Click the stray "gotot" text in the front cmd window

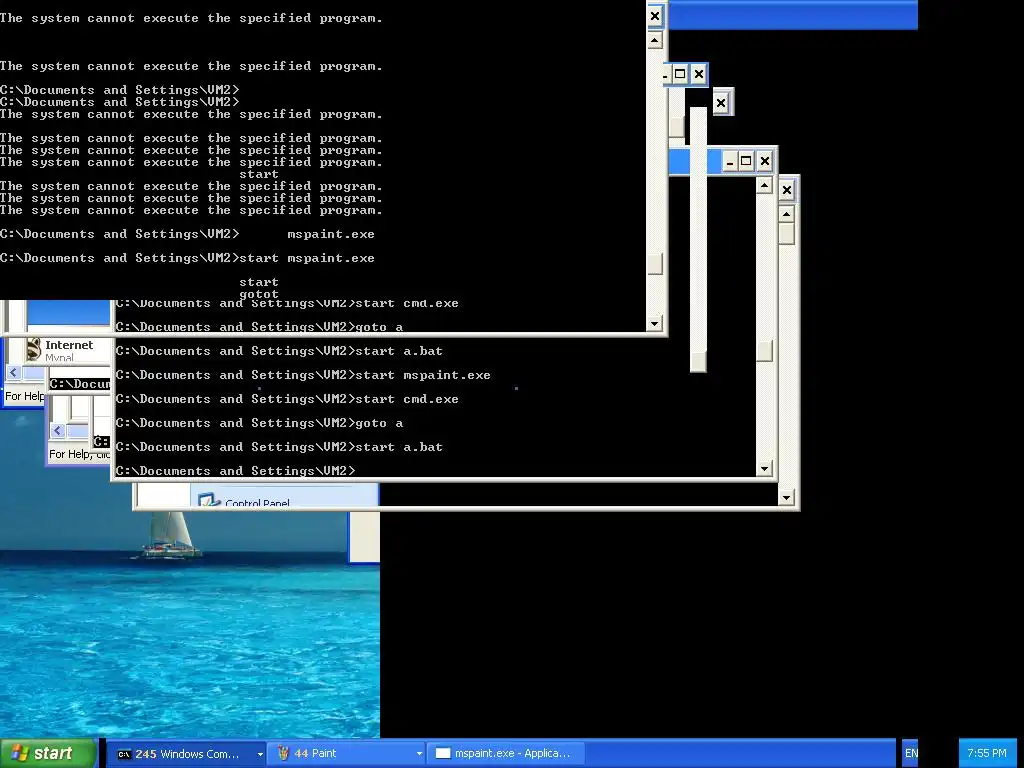[x=259, y=295]
